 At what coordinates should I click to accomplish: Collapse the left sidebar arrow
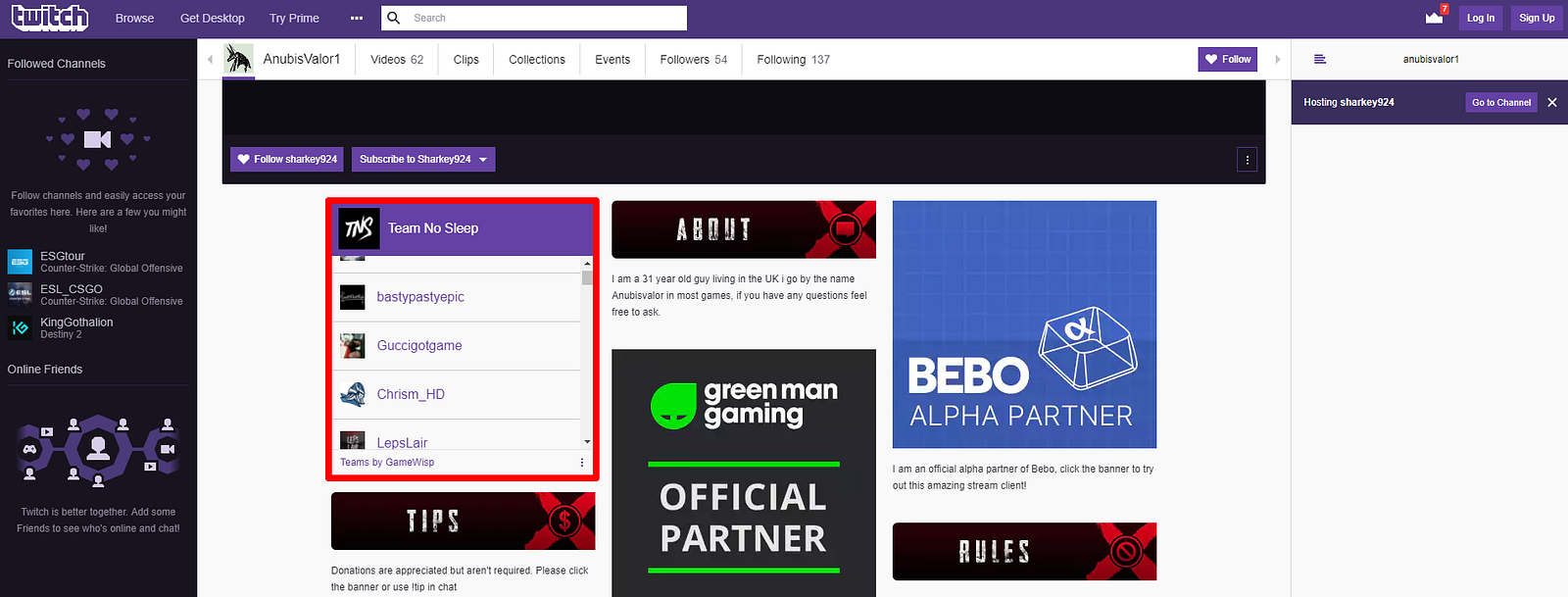[210, 60]
